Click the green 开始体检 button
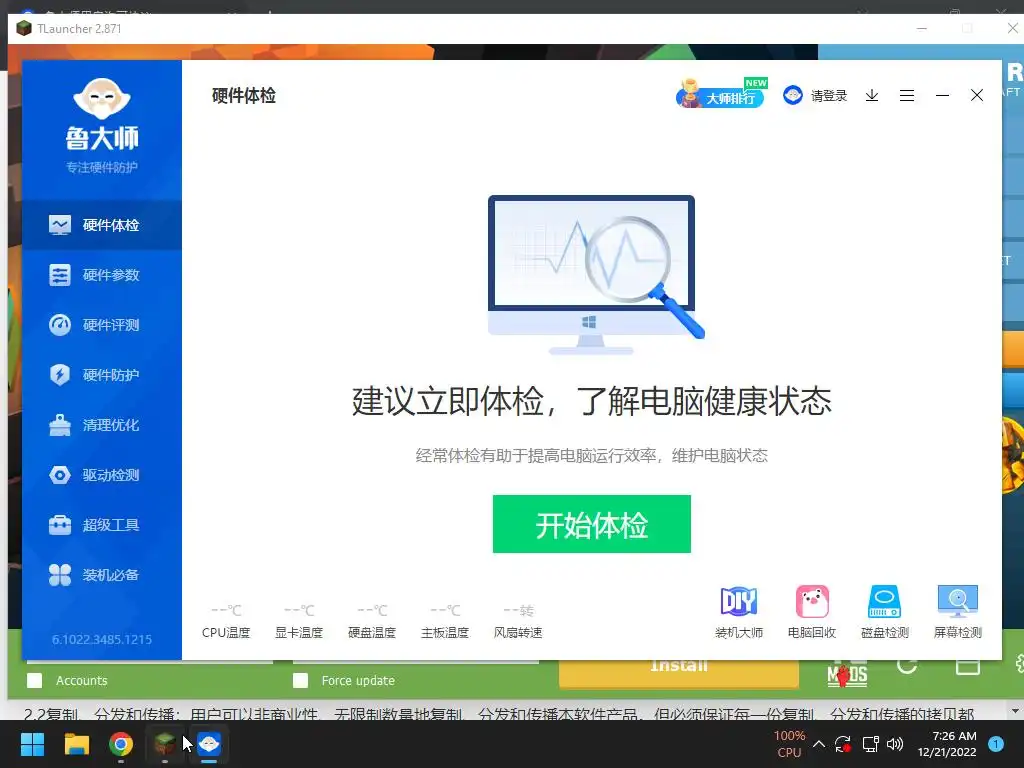Image resolution: width=1024 pixels, height=768 pixels. tap(592, 524)
